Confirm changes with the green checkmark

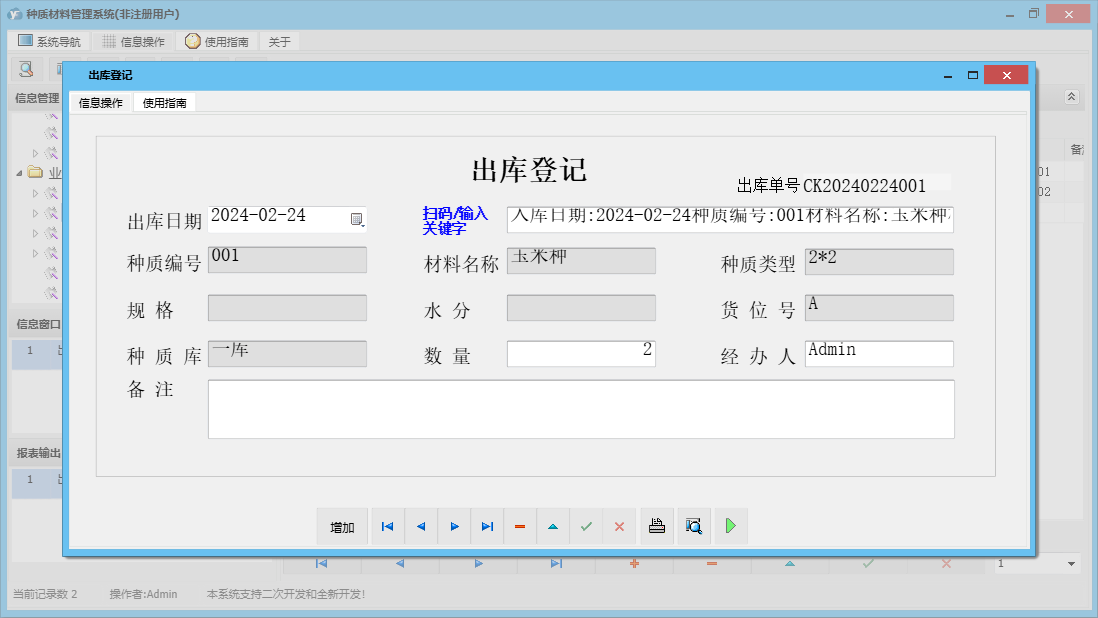click(x=587, y=526)
